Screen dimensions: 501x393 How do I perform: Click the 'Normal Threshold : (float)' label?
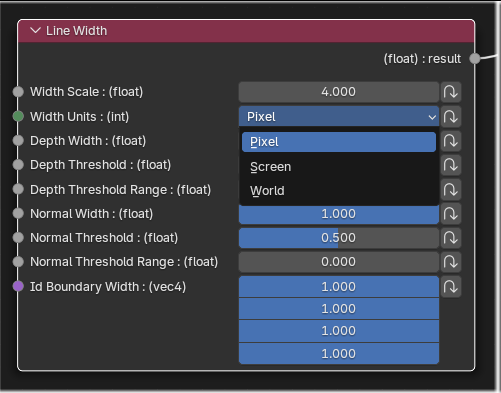coord(104,238)
